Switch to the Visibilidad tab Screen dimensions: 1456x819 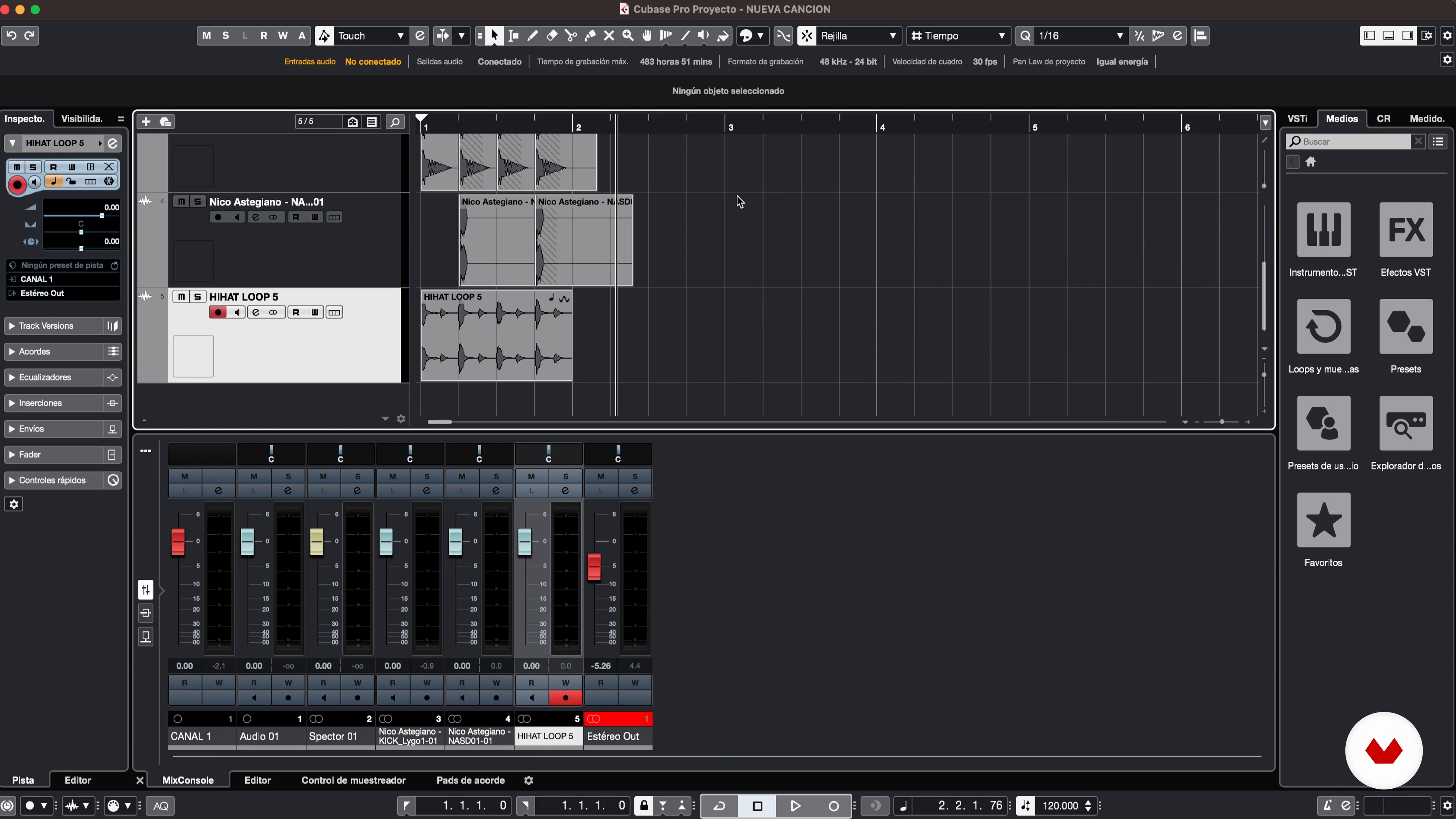pyautogui.click(x=82, y=119)
